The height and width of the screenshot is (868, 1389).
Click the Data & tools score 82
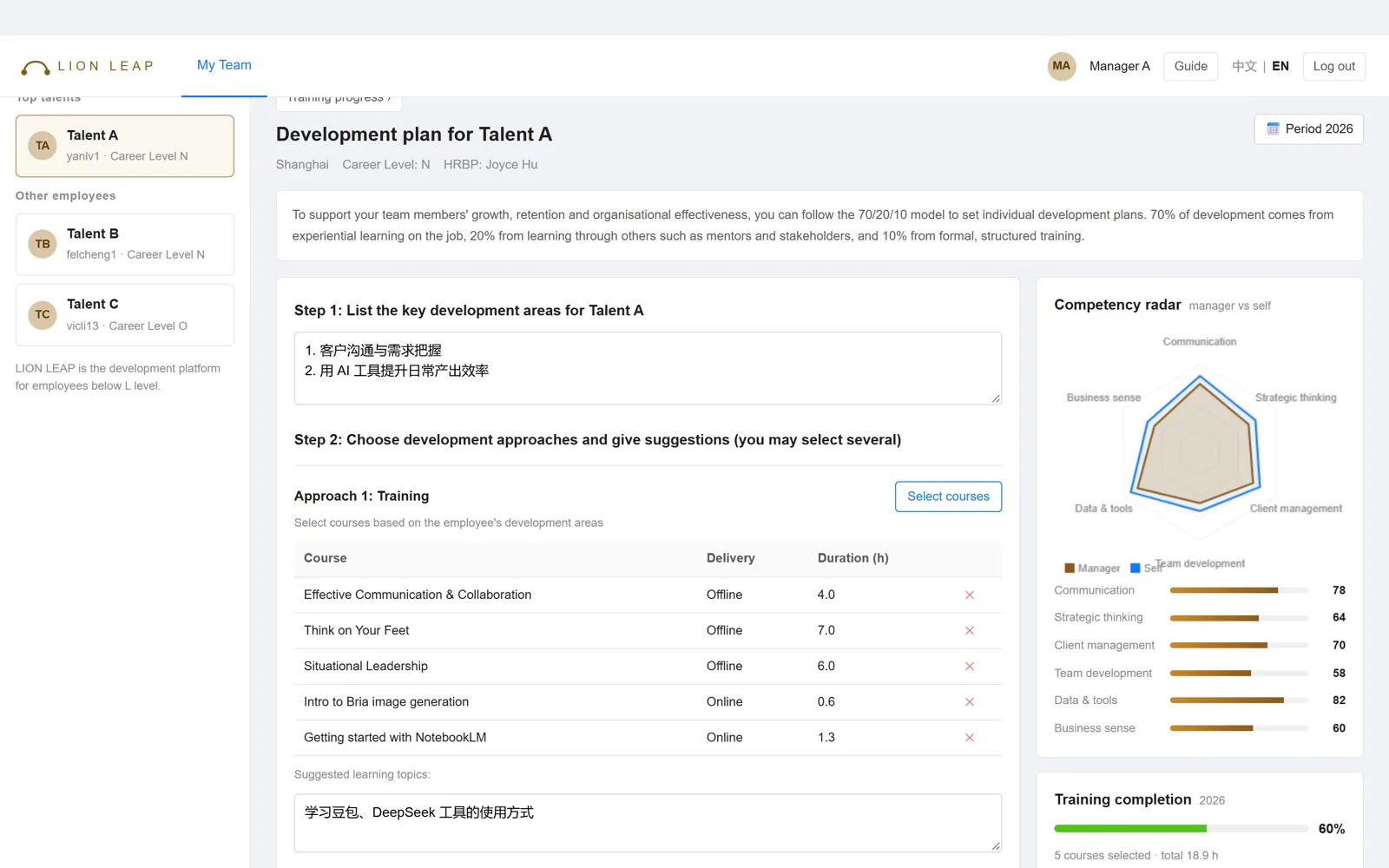click(x=1339, y=700)
